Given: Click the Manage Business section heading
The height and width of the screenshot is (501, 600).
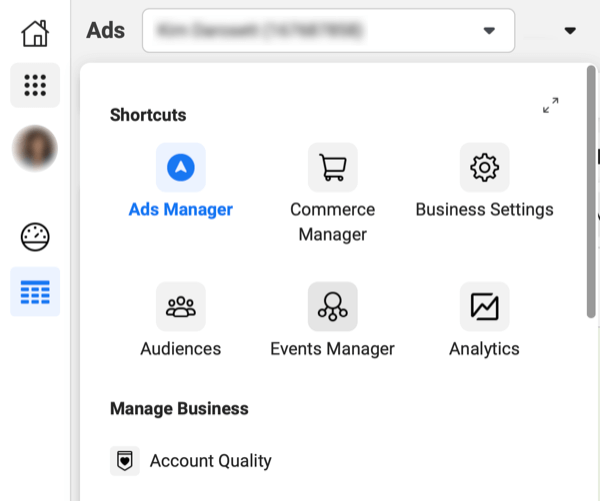Looking at the screenshot, I should 179,408.
